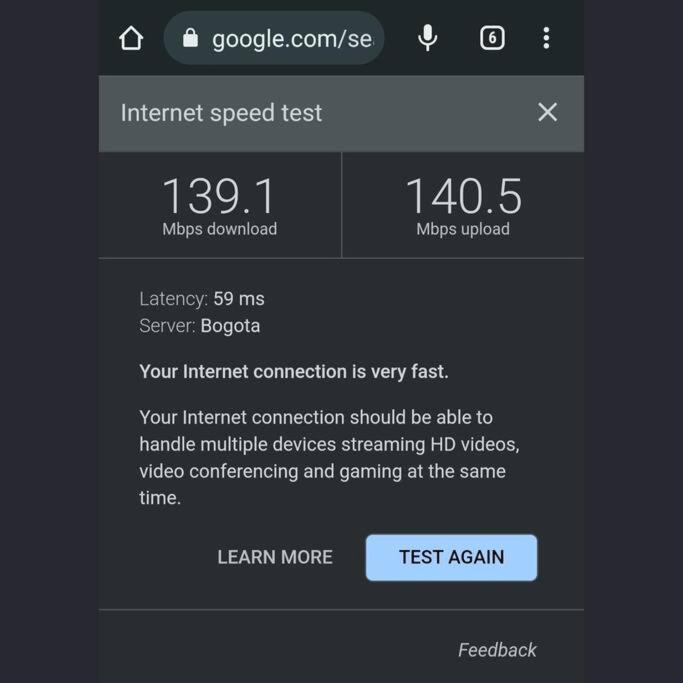This screenshot has height=683, width=683.
Task: Close the Internet speed test panel
Action: (547, 112)
